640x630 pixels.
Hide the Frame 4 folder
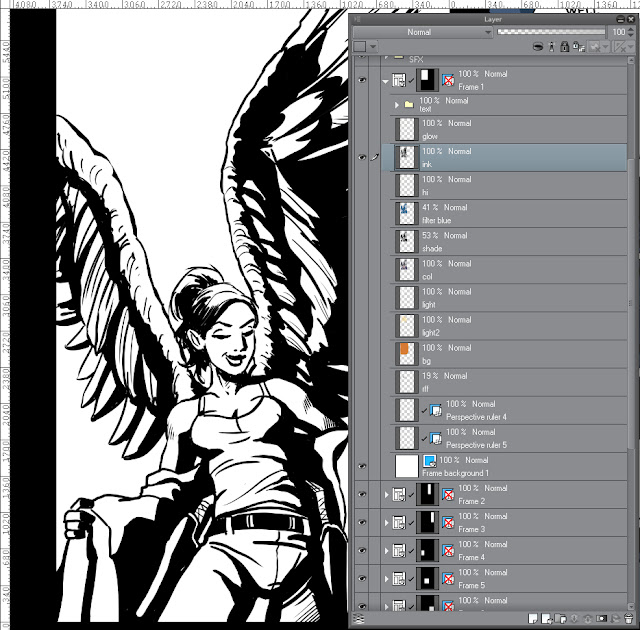362,551
